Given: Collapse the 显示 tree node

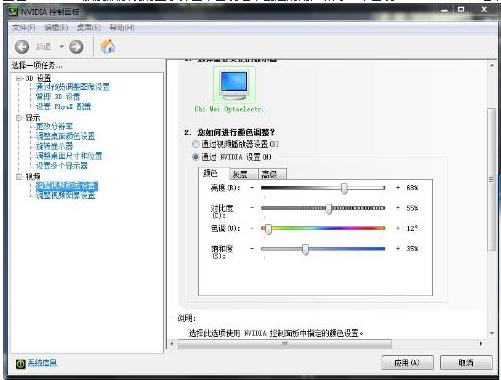Looking at the screenshot, I should (x=19, y=118).
